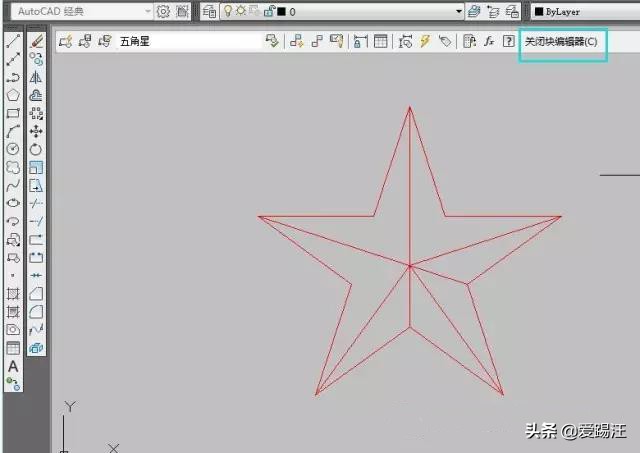Select the Ellipse tool
The width and height of the screenshot is (640, 453).
(x=13, y=203)
